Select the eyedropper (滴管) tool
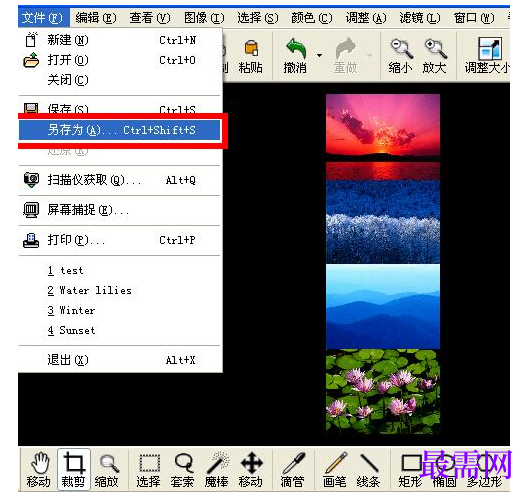This screenshot has width=531, height=496. tap(292, 470)
